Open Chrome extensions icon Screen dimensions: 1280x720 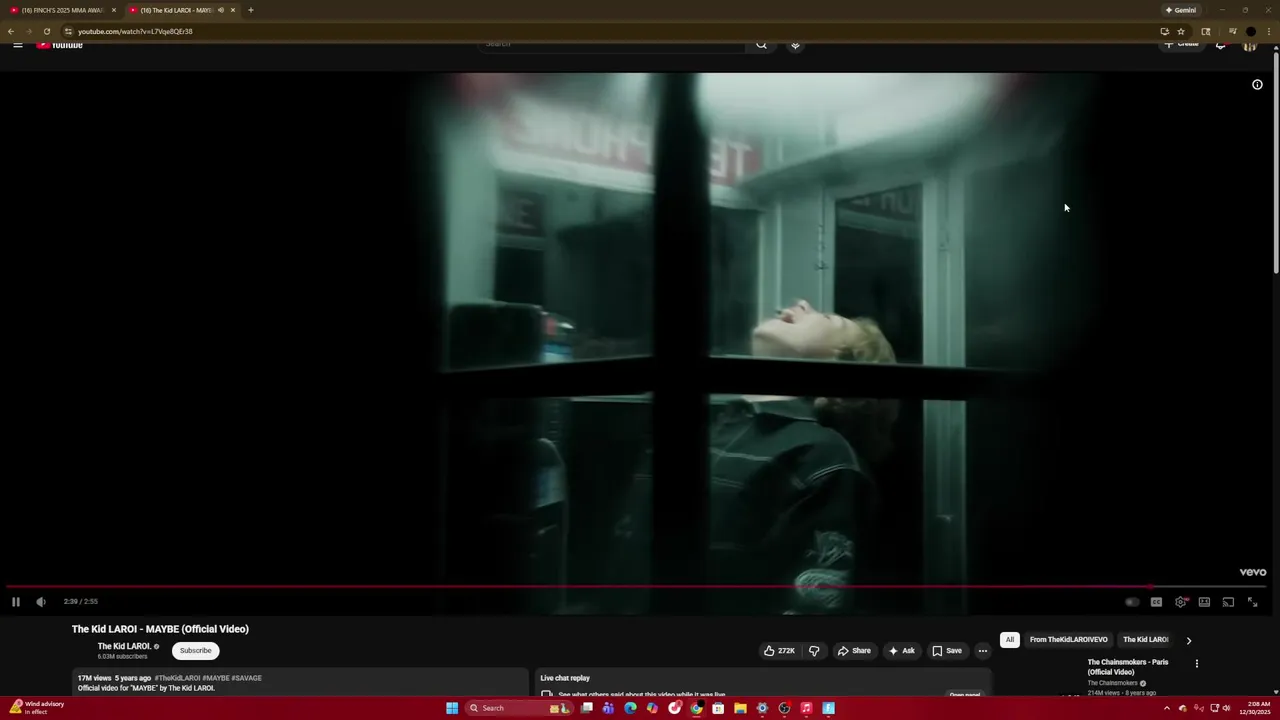click(1206, 31)
